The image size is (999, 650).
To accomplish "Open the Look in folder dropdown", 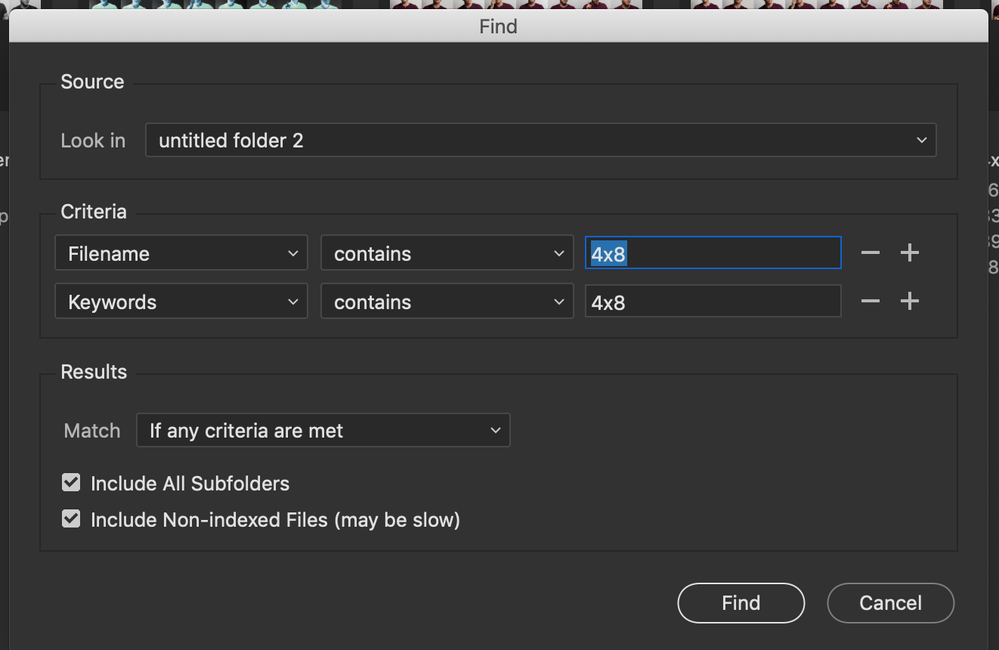I will tap(540, 141).
